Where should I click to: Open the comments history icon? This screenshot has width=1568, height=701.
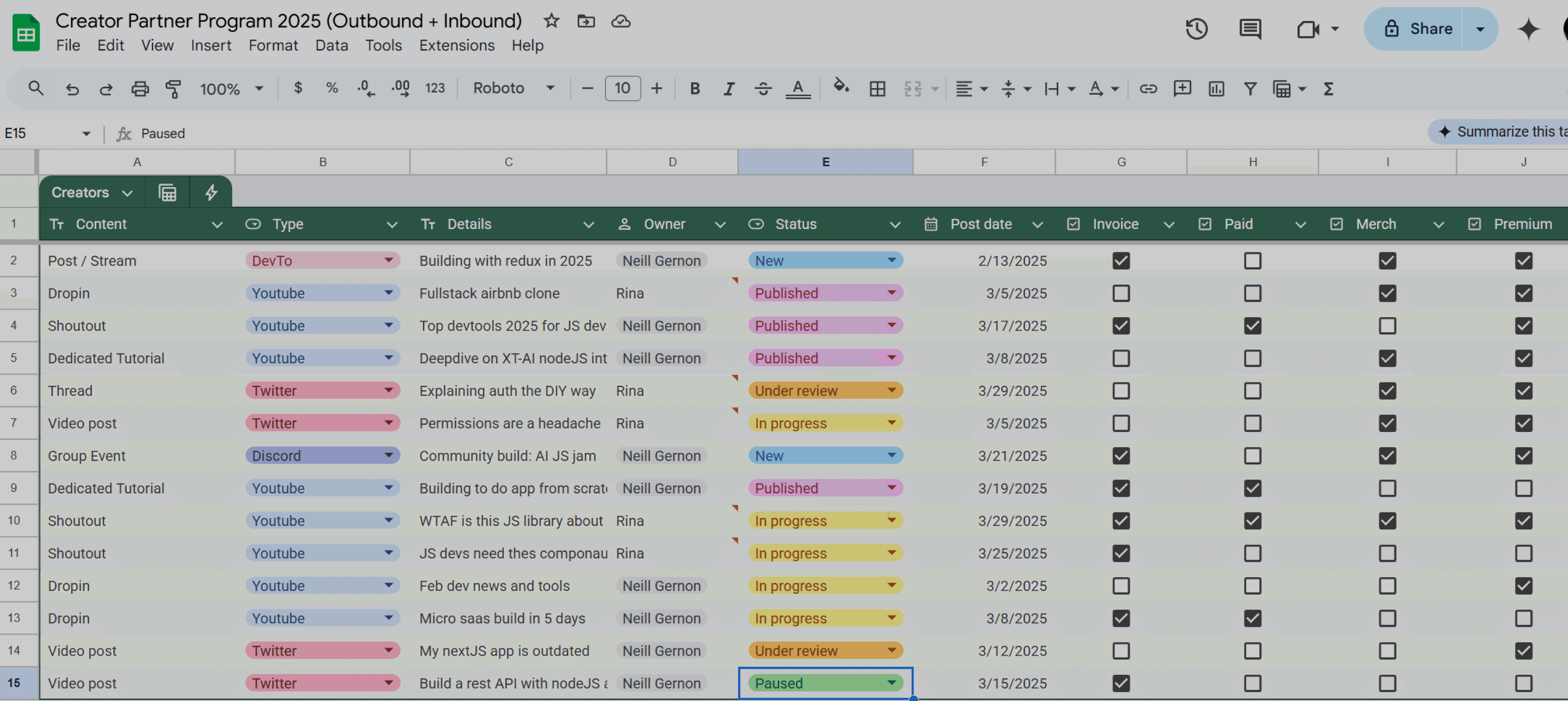(1250, 29)
